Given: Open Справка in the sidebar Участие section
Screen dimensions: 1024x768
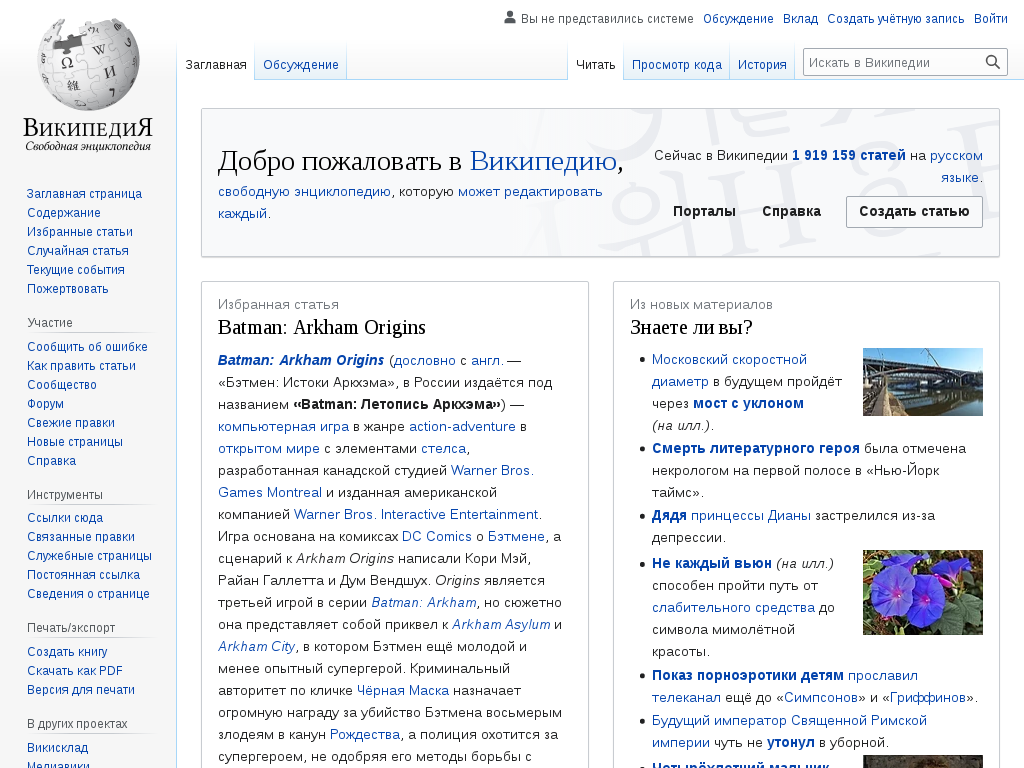Looking at the screenshot, I should pos(52,460).
